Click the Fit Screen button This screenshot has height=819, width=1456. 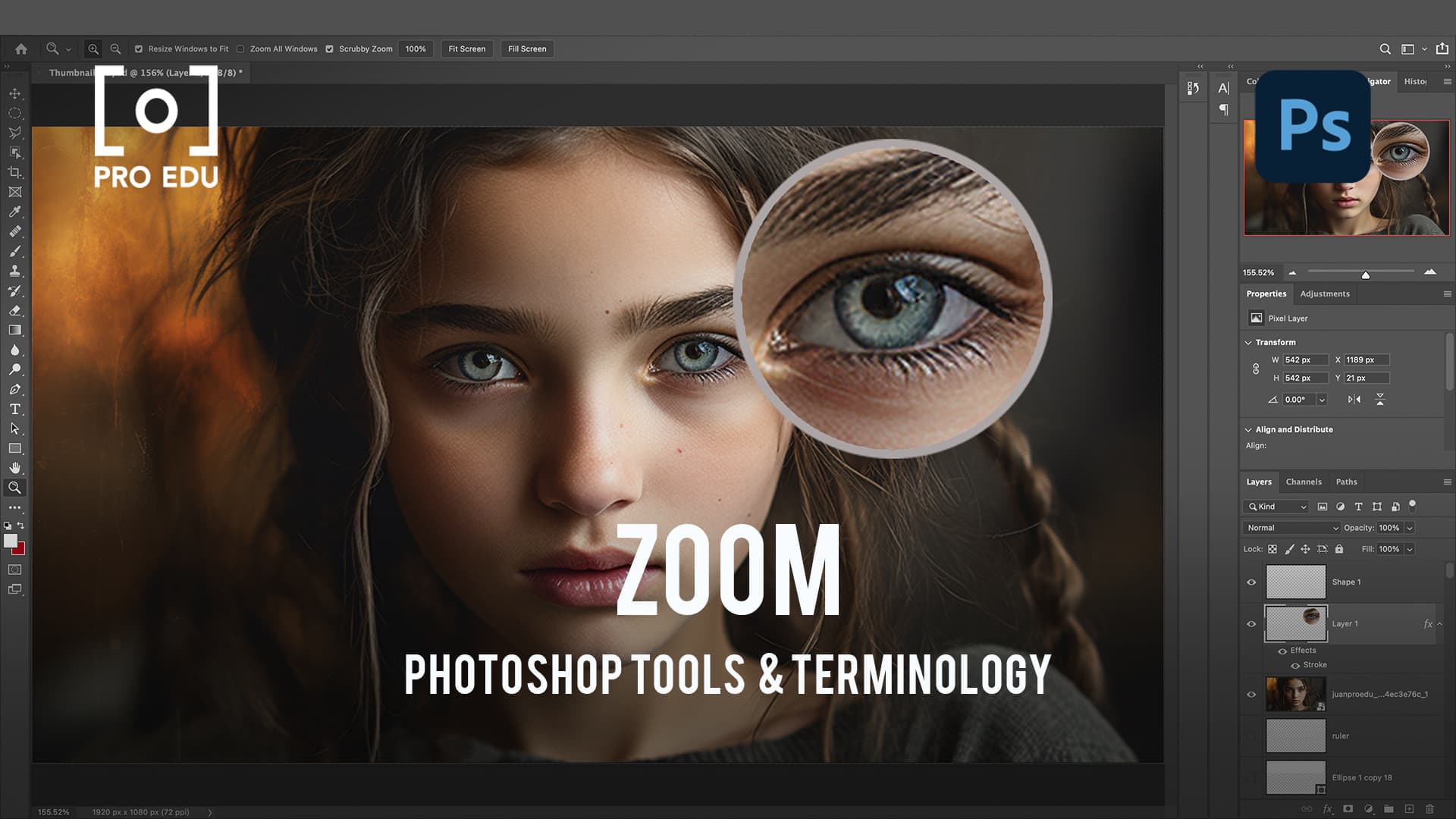click(466, 49)
